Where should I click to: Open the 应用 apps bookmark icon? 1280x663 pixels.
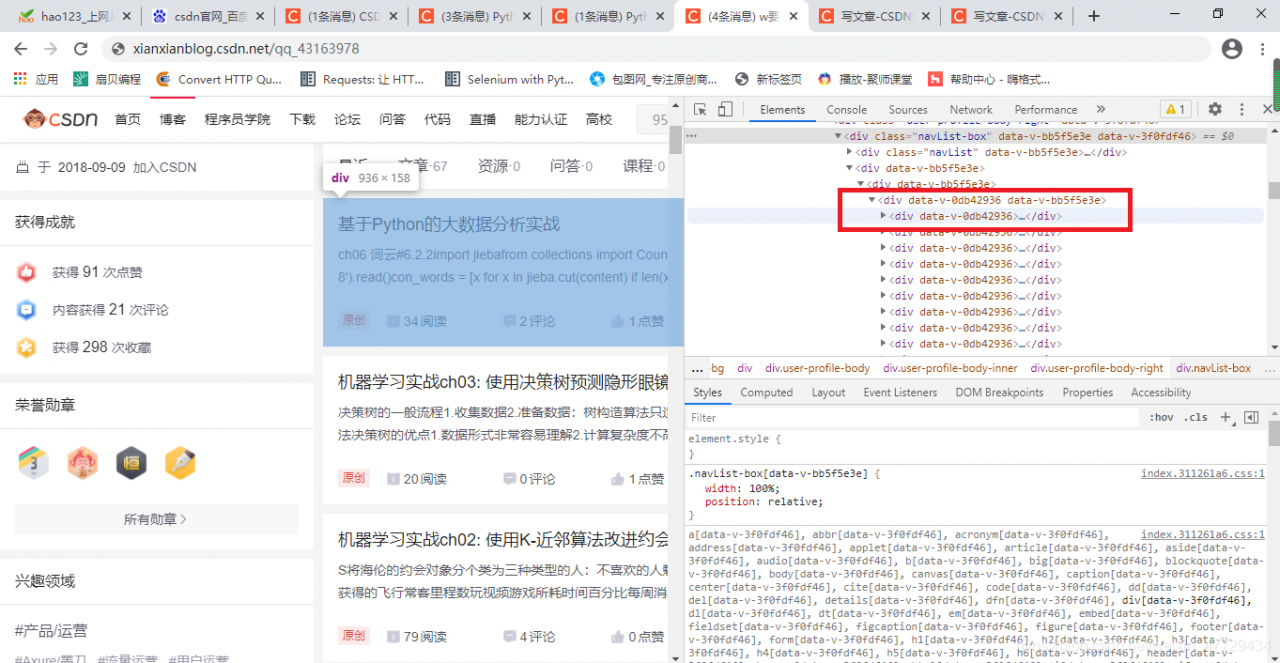(36, 79)
